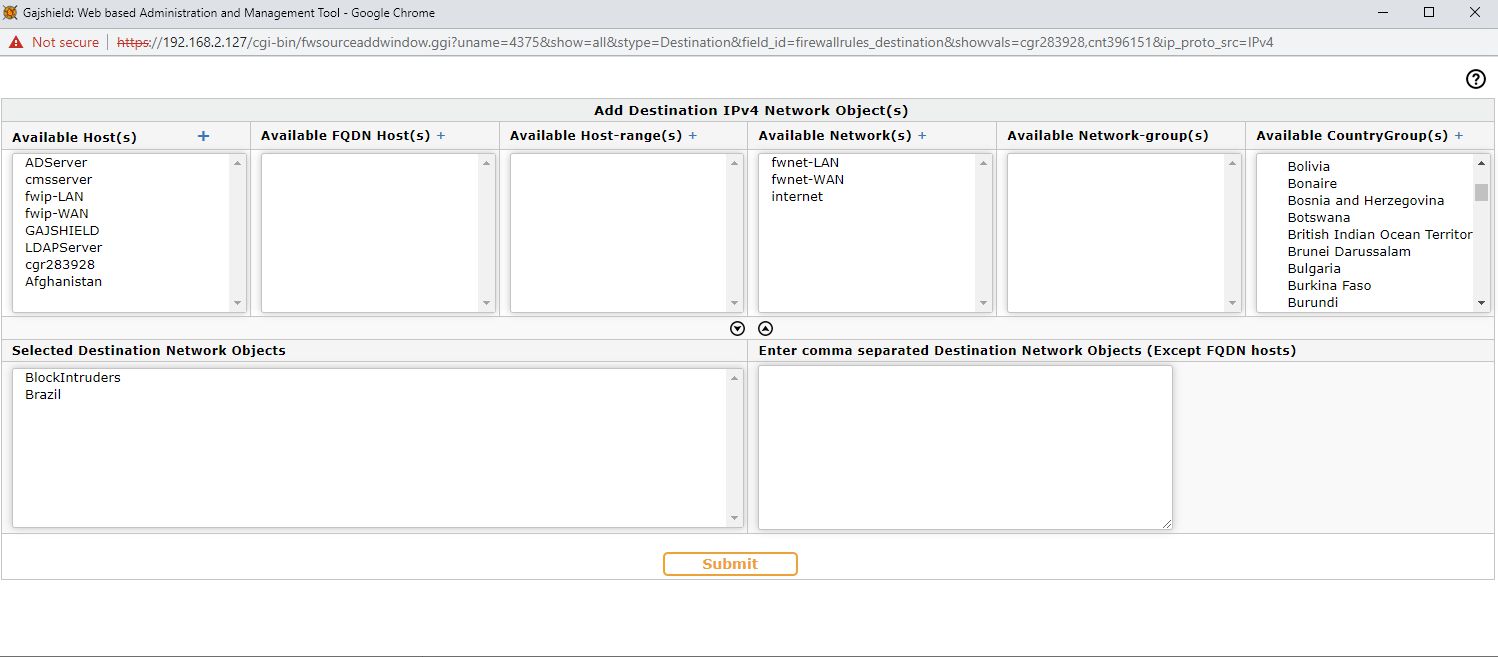Select Burundi in CountryGroup list
Viewport: 1498px width, 657px height.
point(1312,302)
